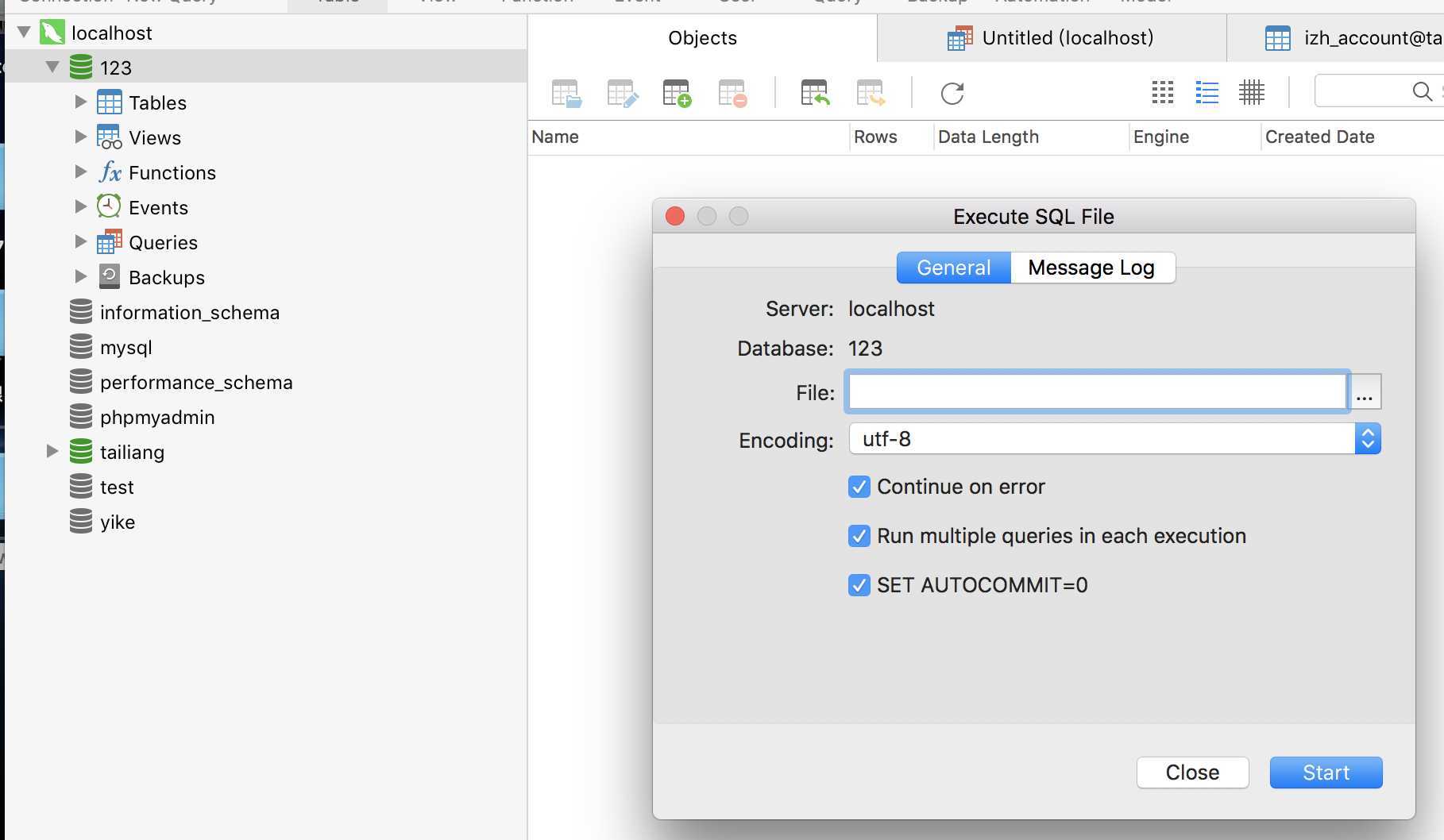
Task: Select the Objects tab
Action: pos(702,38)
